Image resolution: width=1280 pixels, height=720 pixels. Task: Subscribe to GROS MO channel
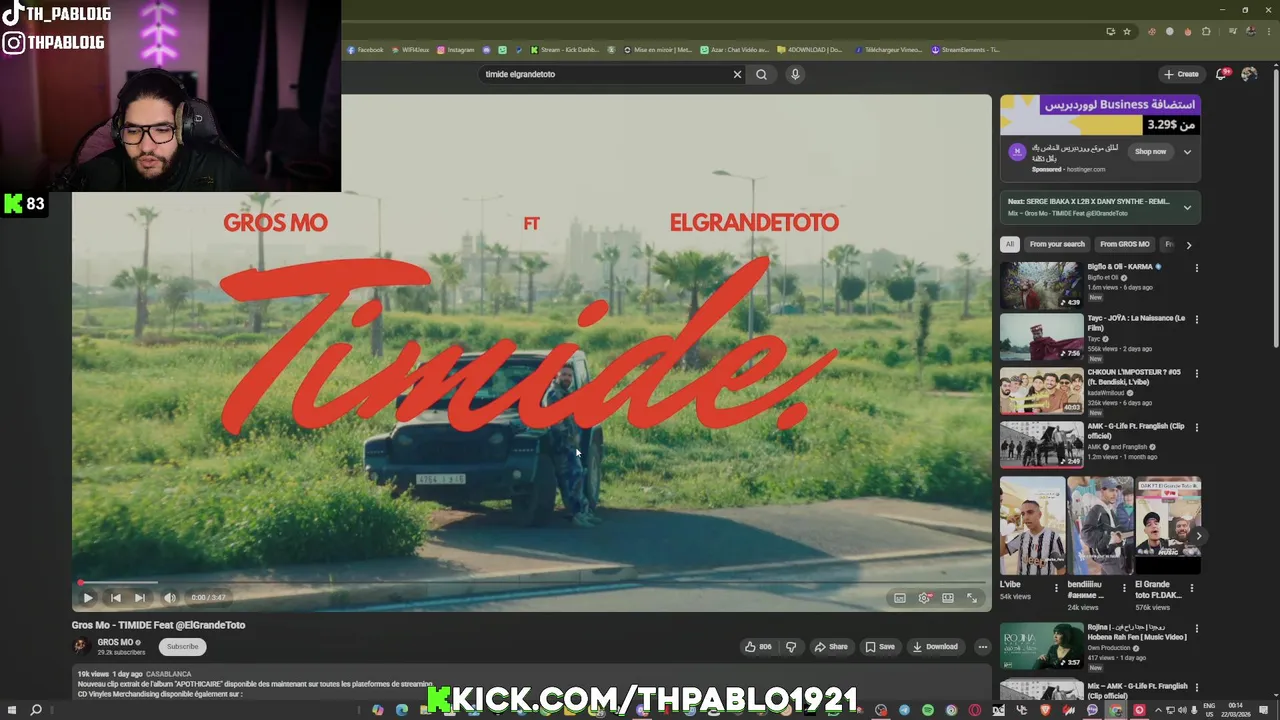click(x=182, y=647)
